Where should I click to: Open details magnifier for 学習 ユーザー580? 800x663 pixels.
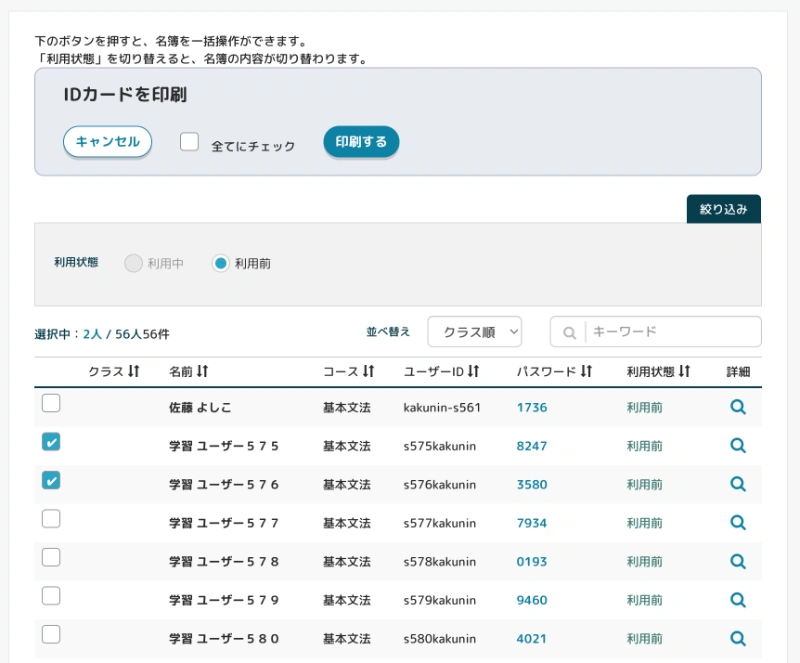tap(738, 639)
